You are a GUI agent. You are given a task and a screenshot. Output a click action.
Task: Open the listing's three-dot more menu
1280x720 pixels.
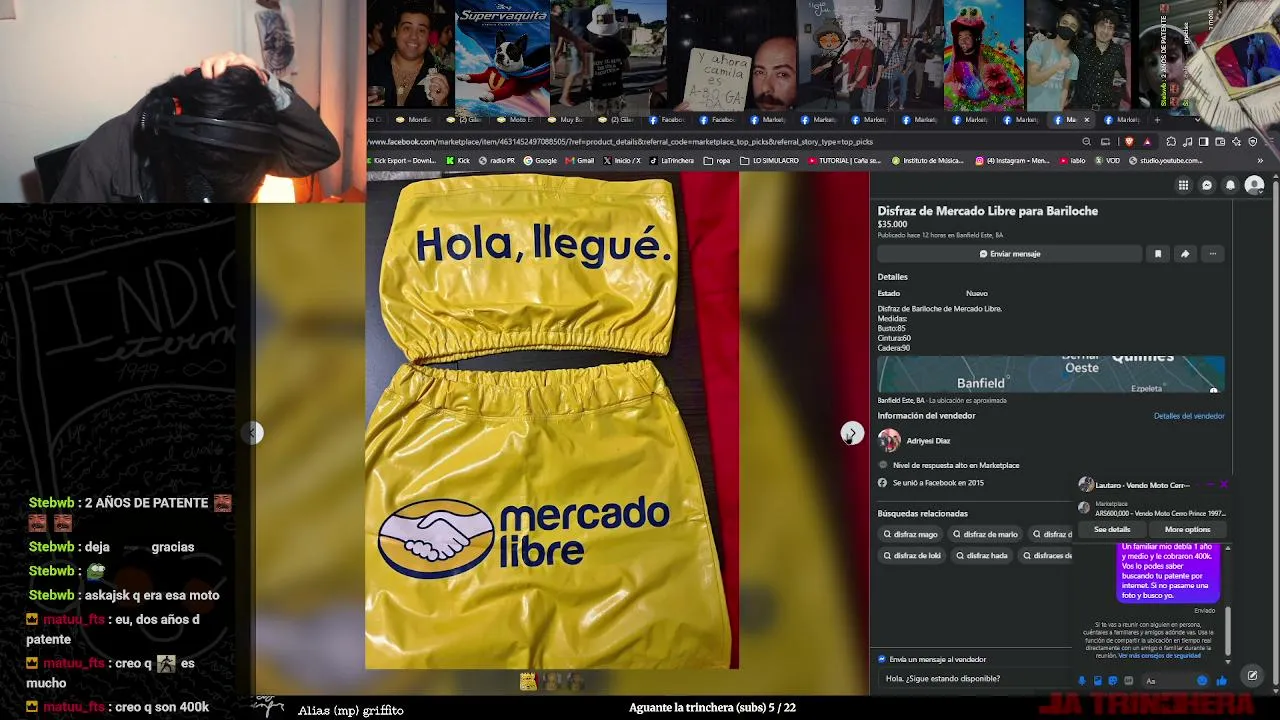point(1213,254)
